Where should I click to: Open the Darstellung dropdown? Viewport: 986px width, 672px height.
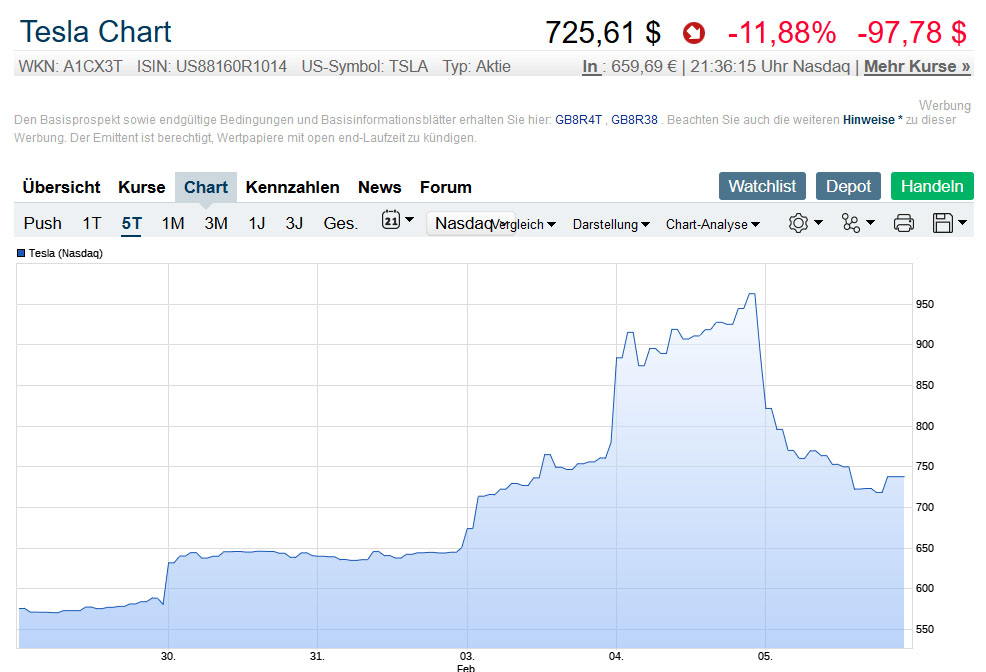(x=611, y=224)
